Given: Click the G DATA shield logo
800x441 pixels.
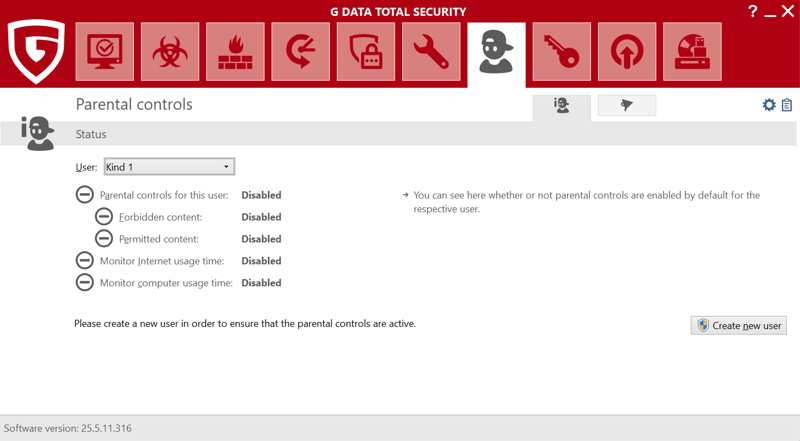Looking at the screenshot, I should [36, 51].
